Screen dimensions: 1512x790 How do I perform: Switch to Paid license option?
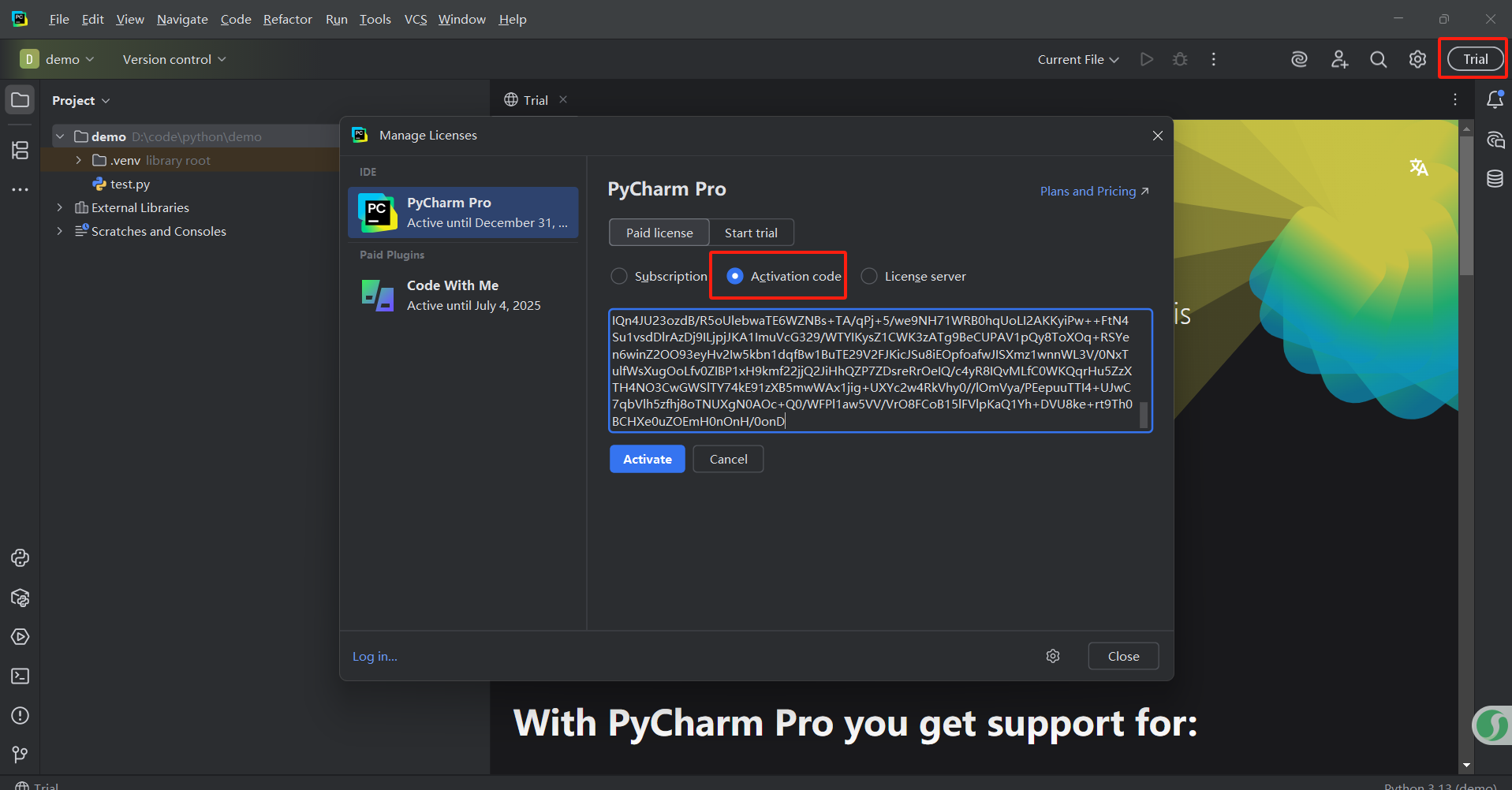click(659, 233)
